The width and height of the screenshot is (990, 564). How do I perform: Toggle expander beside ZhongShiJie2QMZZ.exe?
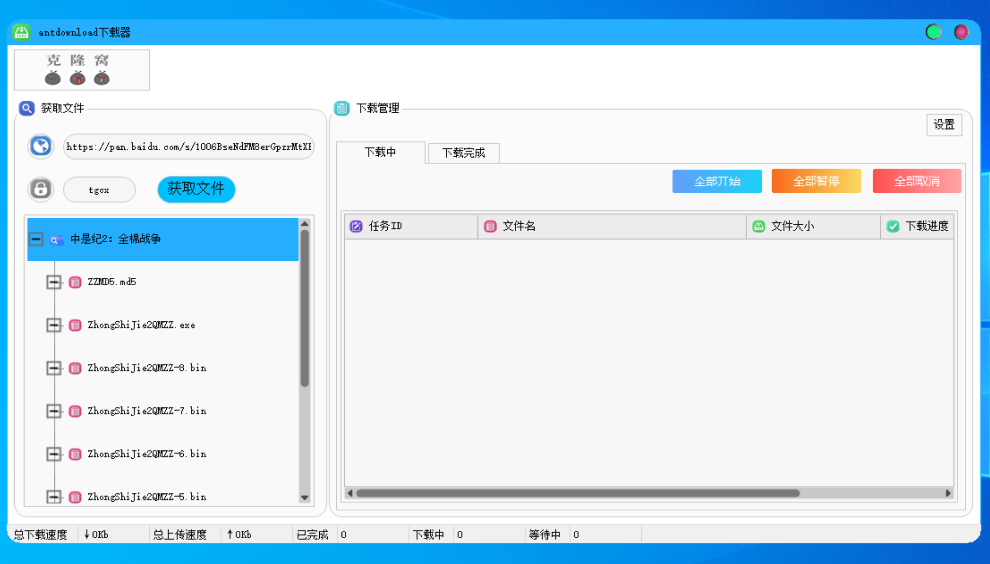[x=54, y=325]
